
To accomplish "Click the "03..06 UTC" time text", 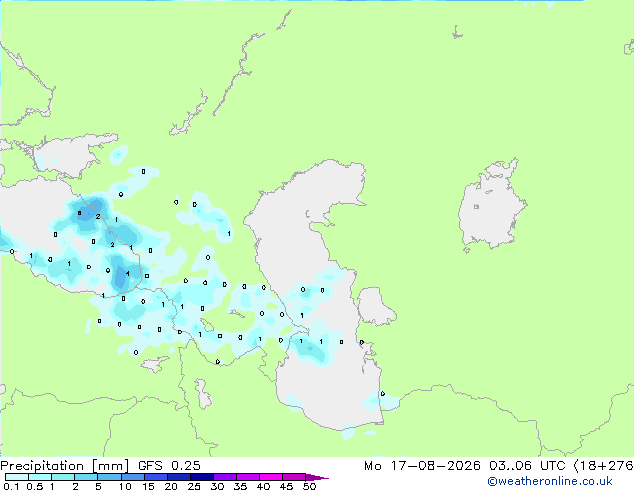I will point(527,466).
